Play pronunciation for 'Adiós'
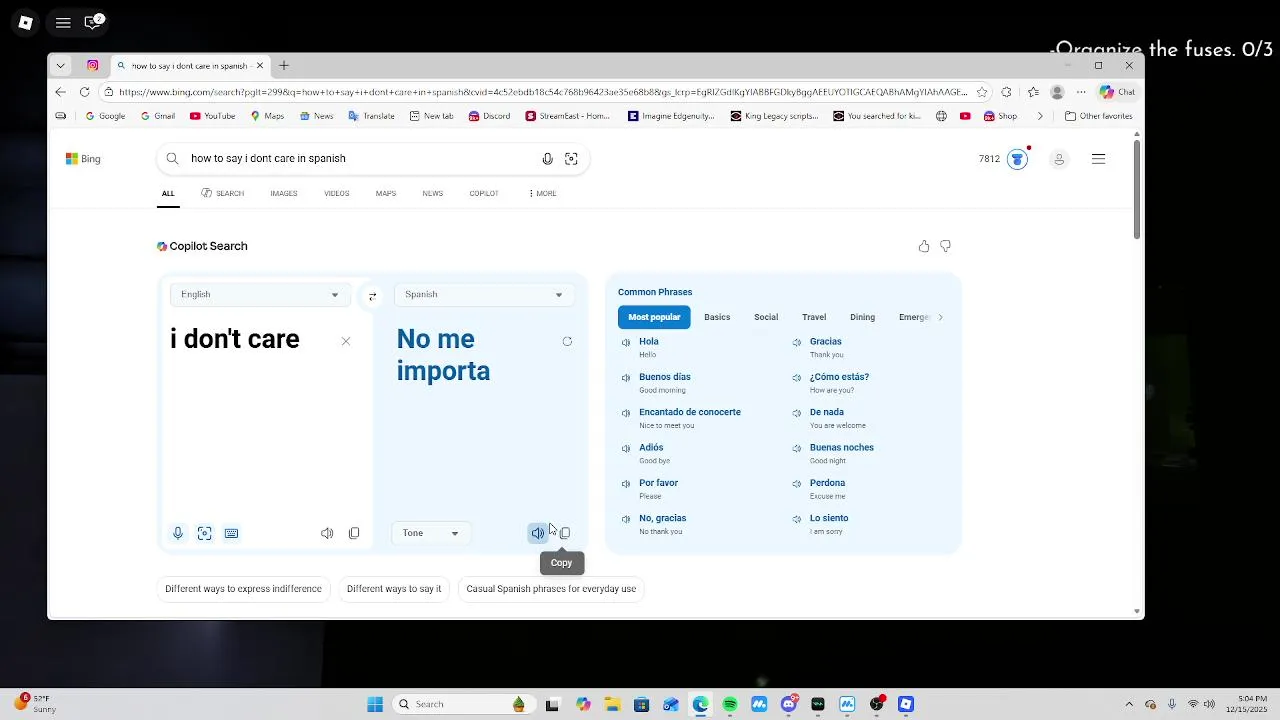Image resolution: width=1280 pixels, height=720 pixels. [x=626, y=448]
